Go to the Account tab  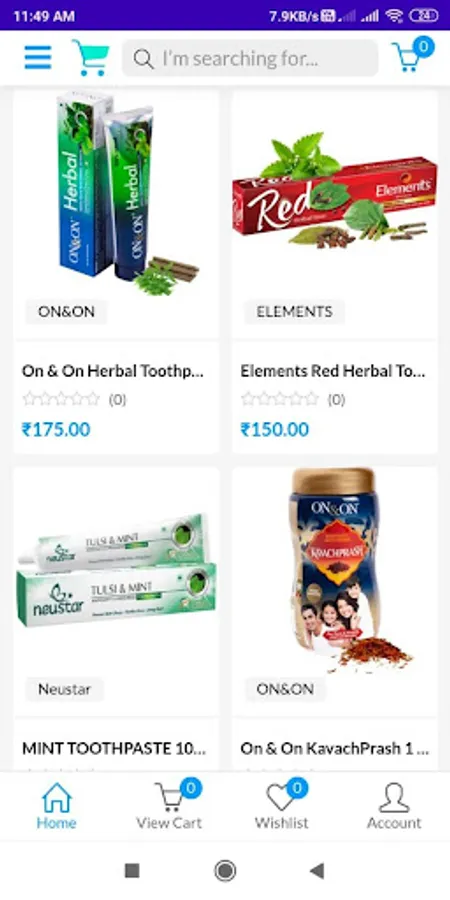394,806
